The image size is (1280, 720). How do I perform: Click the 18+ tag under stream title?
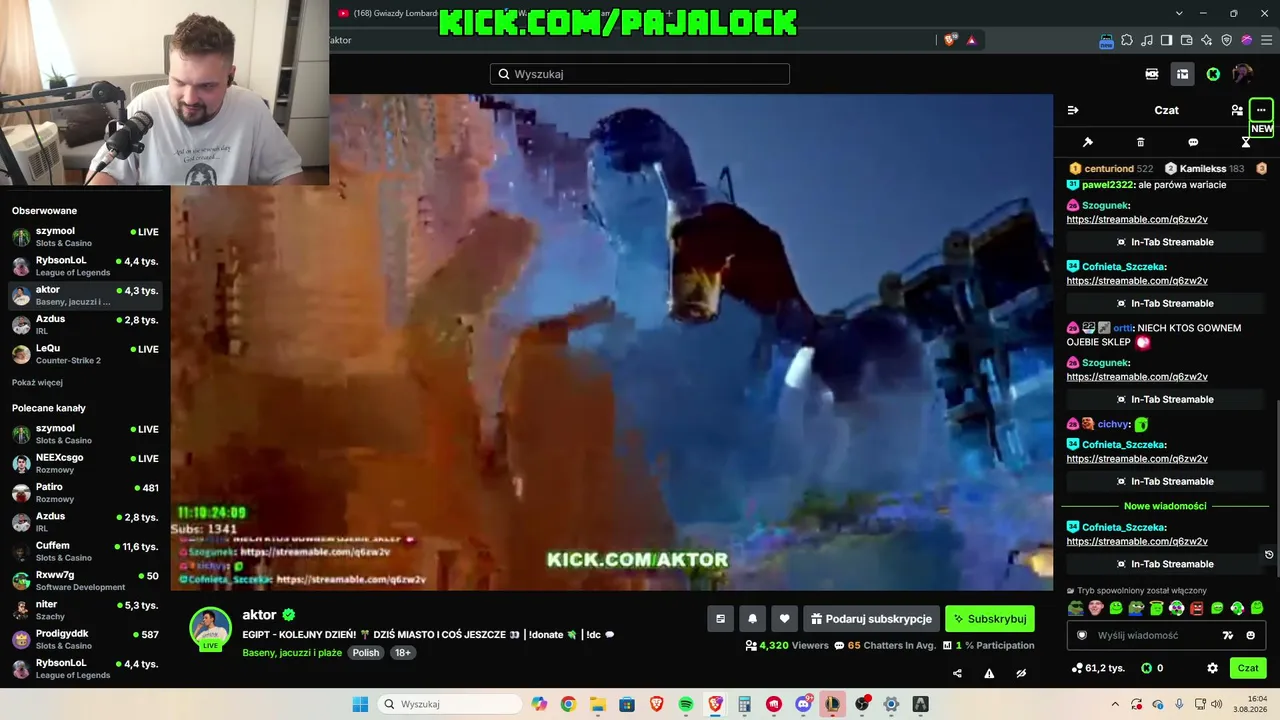click(x=402, y=653)
